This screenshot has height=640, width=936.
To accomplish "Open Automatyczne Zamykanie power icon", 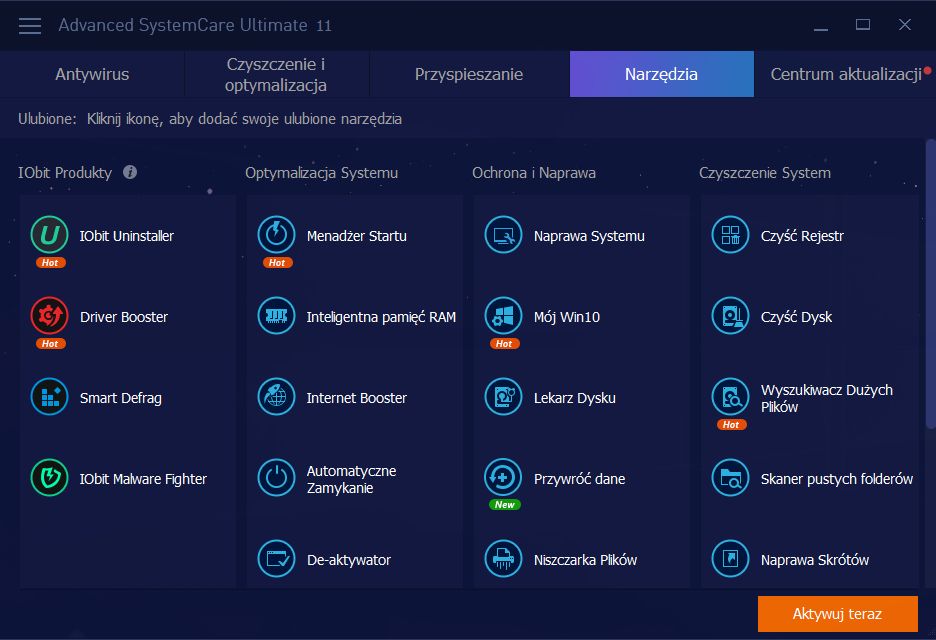I will click(276, 478).
